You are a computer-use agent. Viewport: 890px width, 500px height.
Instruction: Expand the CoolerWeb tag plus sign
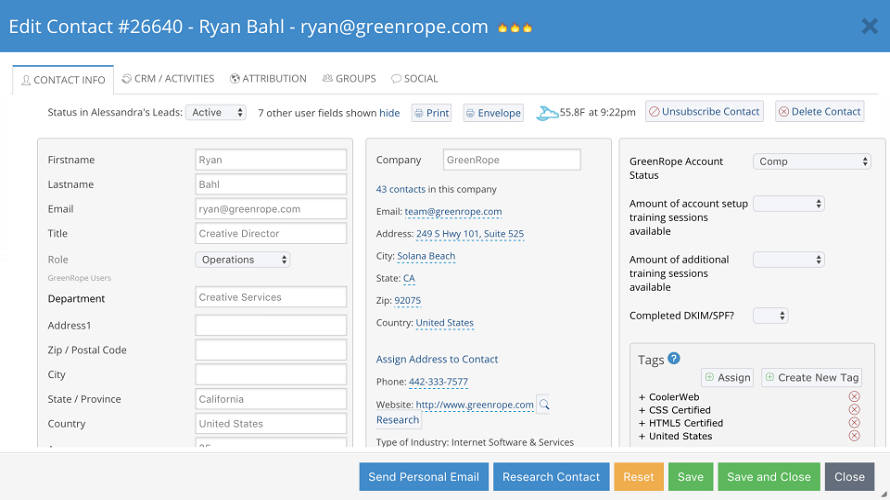point(642,397)
